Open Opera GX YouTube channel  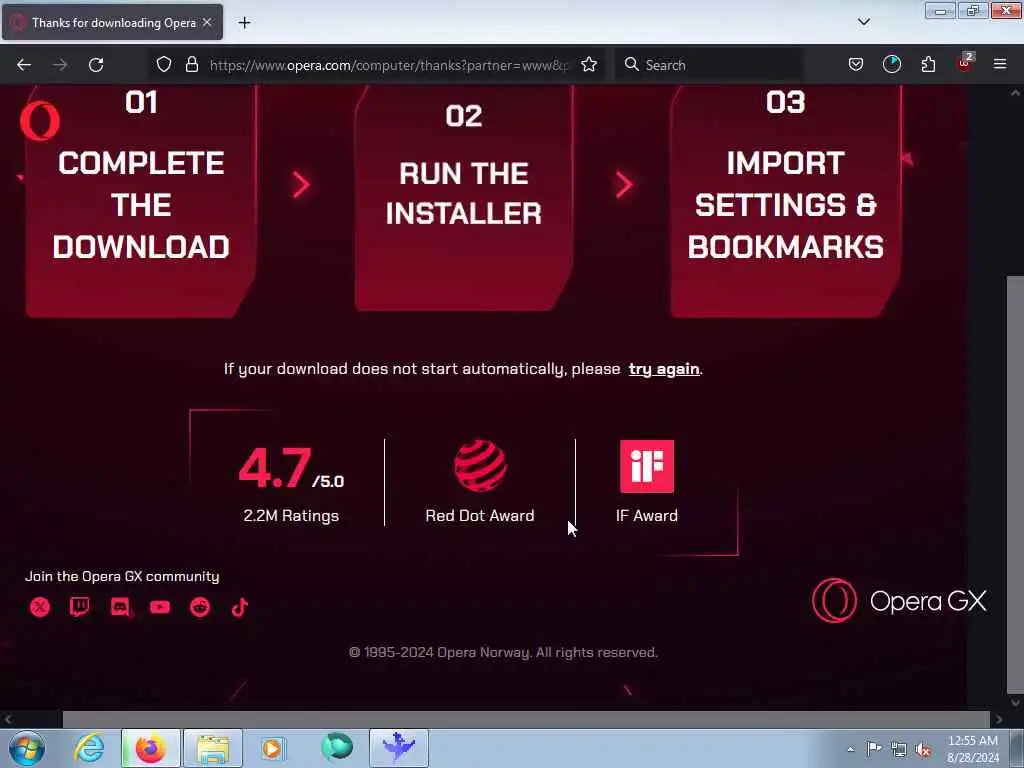160,607
